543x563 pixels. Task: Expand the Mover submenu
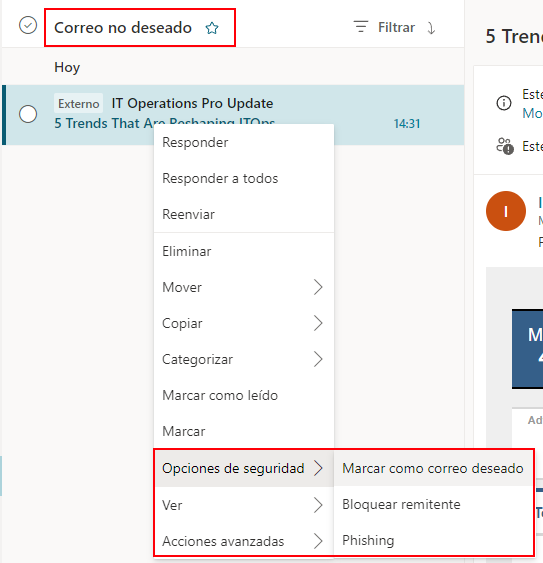click(x=244, y=287)
